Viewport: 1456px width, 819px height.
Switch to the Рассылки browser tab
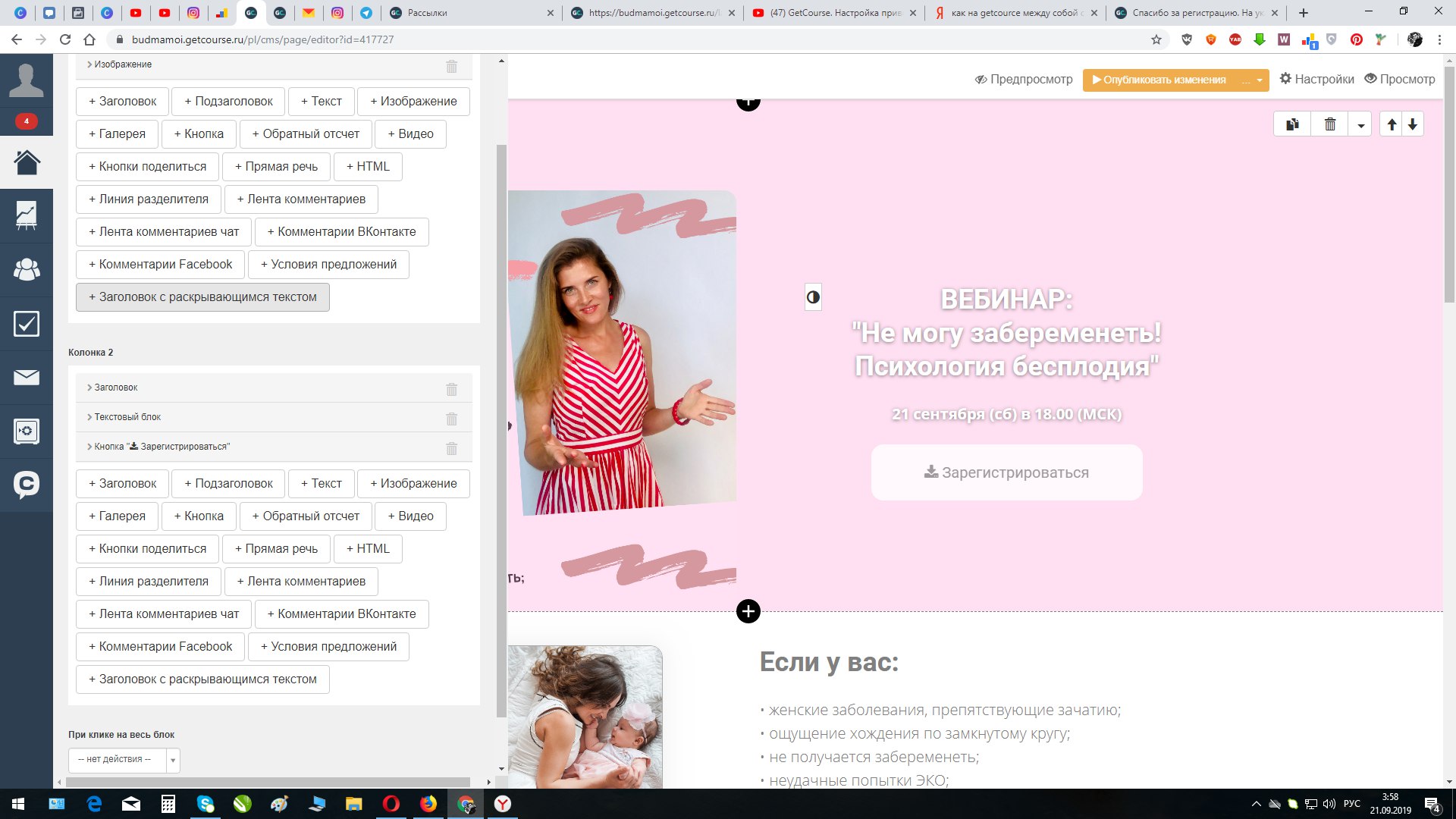(471, 13)
